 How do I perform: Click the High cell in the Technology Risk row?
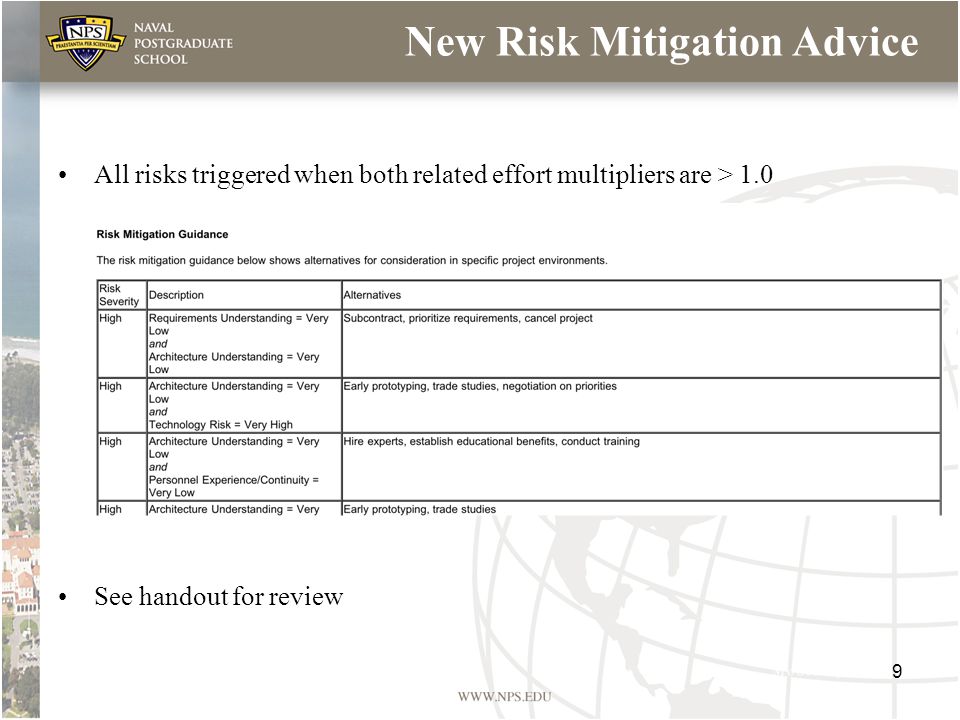pos(121,405)
